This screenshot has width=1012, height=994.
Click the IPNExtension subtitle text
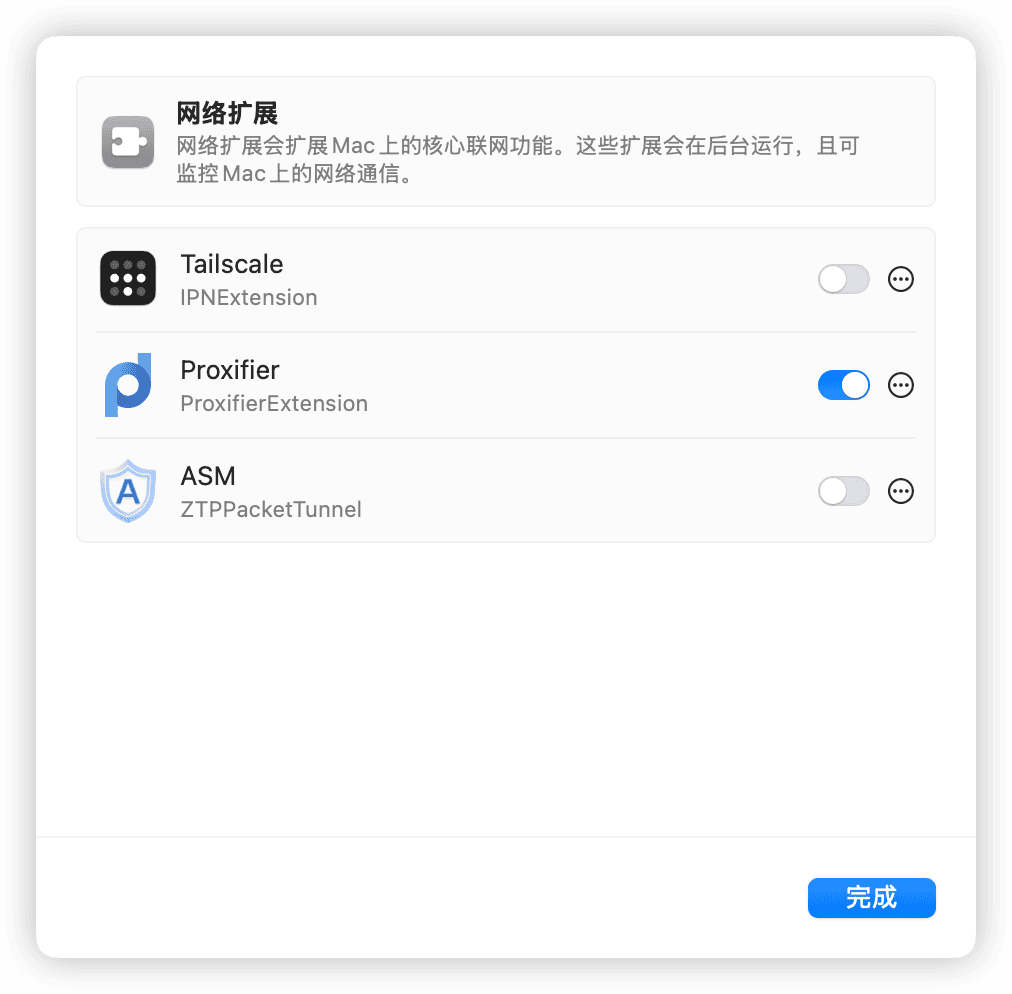pos(248,298)
